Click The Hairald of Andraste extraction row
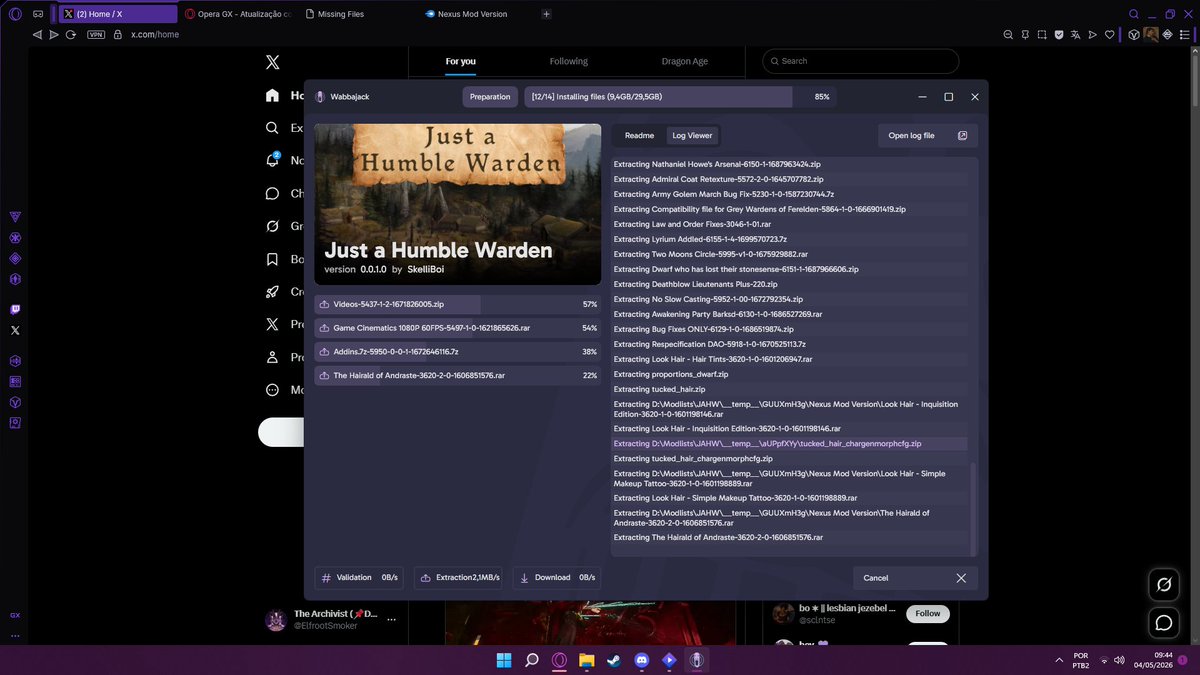 (457, 376)
